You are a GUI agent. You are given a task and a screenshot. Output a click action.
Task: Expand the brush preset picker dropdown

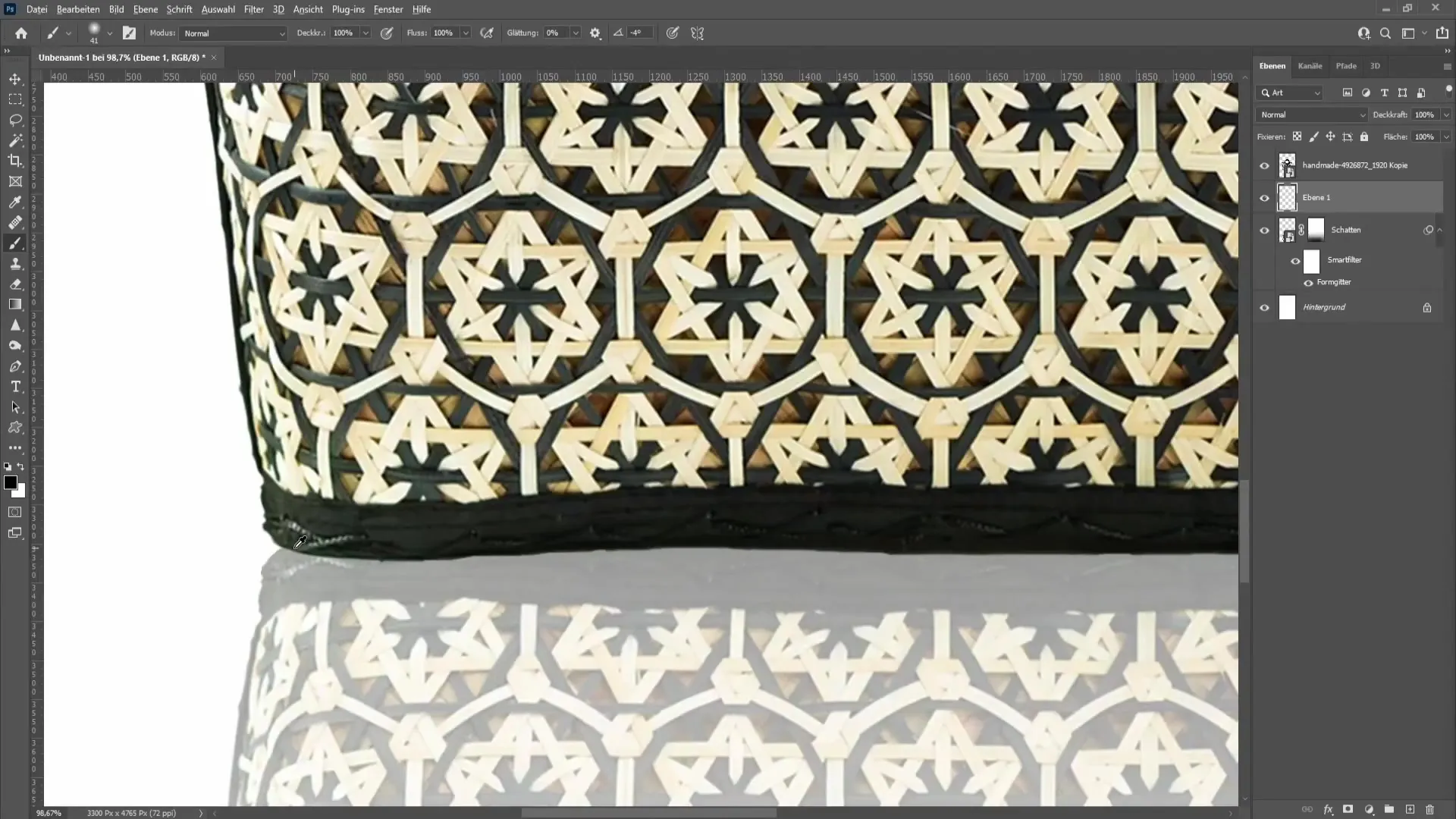[x=110, y=33]
